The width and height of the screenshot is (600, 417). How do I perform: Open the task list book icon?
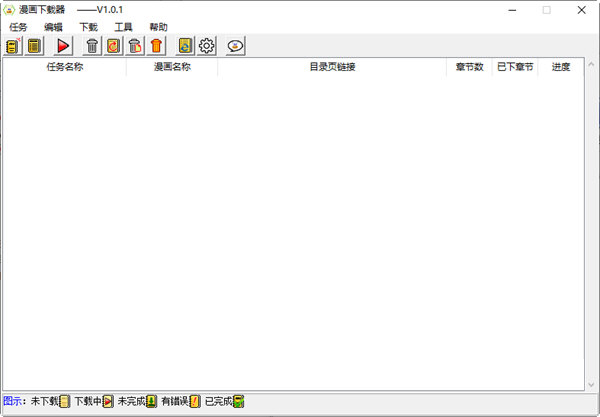(x=34, y=46)
